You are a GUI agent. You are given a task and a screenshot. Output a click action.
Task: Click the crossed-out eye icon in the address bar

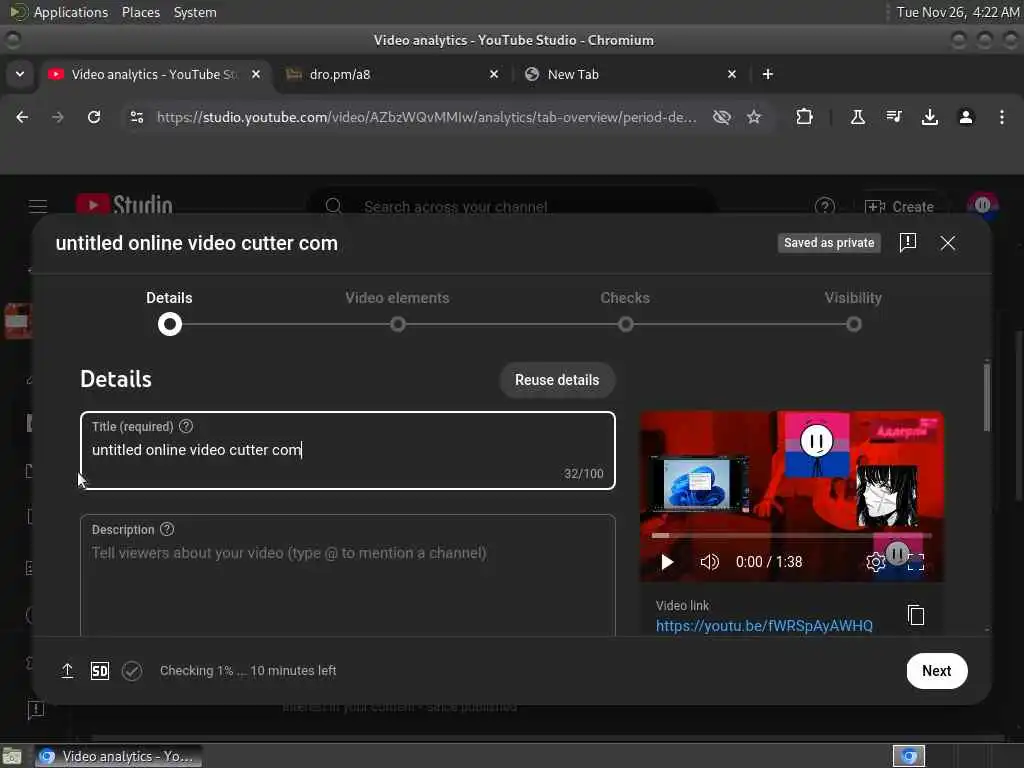(x=722, y=117)
